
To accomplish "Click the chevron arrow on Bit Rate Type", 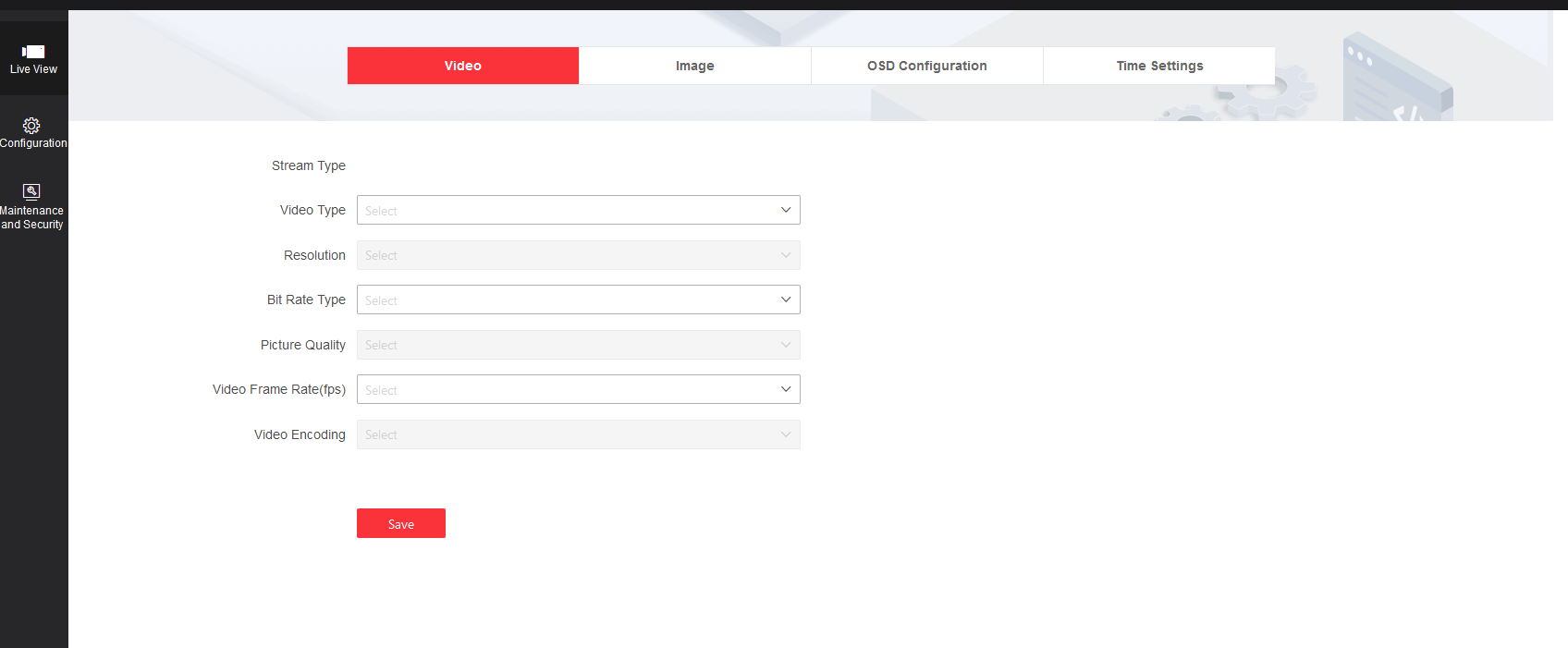I will 785,300.
